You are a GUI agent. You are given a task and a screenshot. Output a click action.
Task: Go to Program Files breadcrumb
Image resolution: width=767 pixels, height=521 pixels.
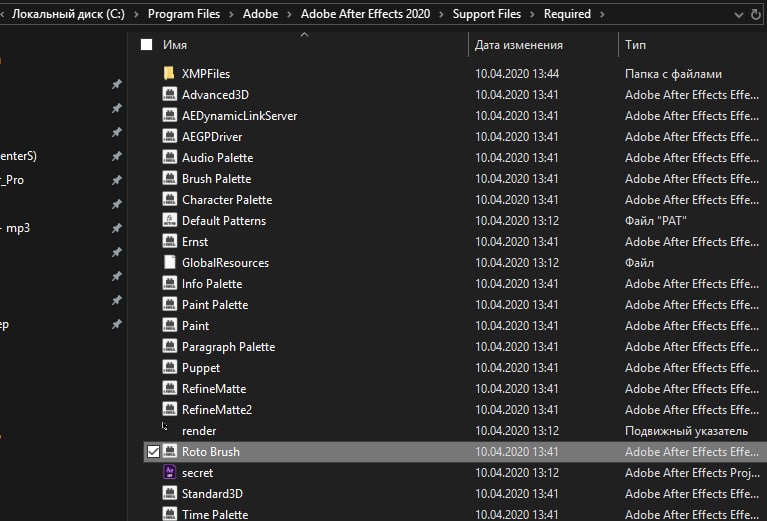184,14
